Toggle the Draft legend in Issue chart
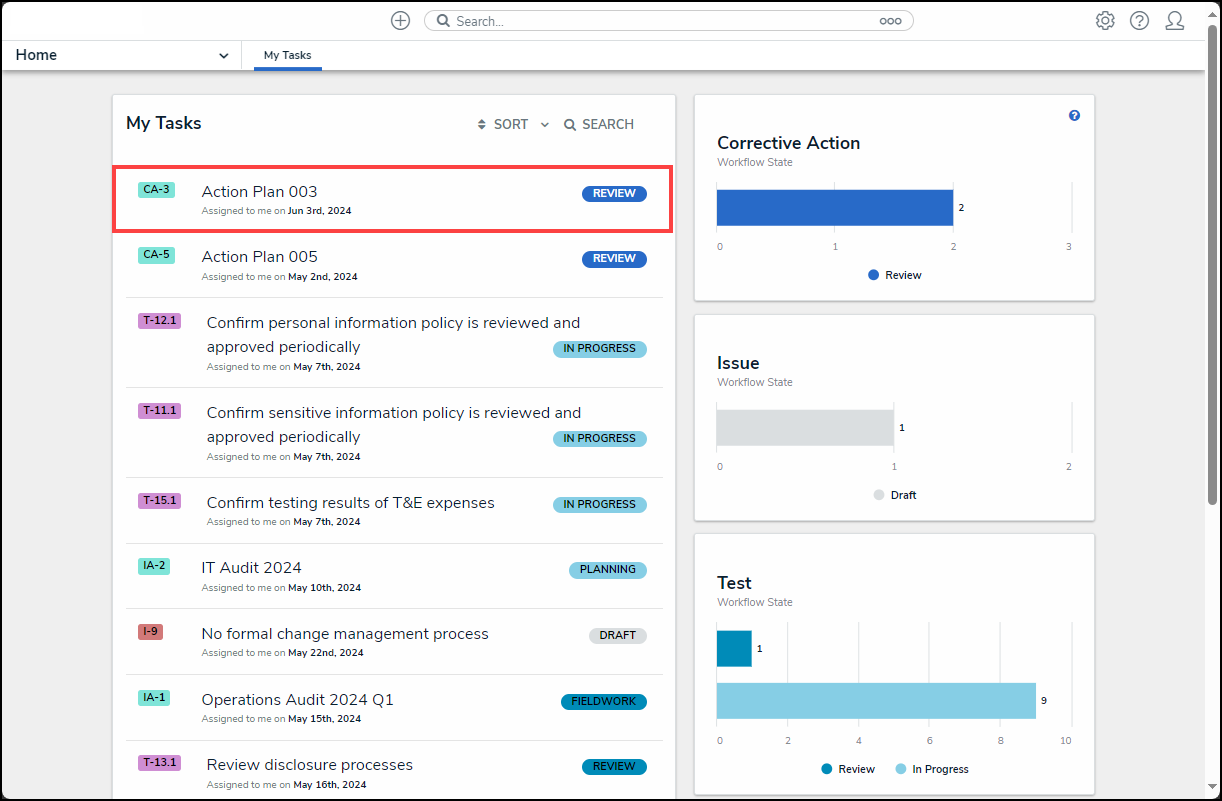 [x=895, y=495]
